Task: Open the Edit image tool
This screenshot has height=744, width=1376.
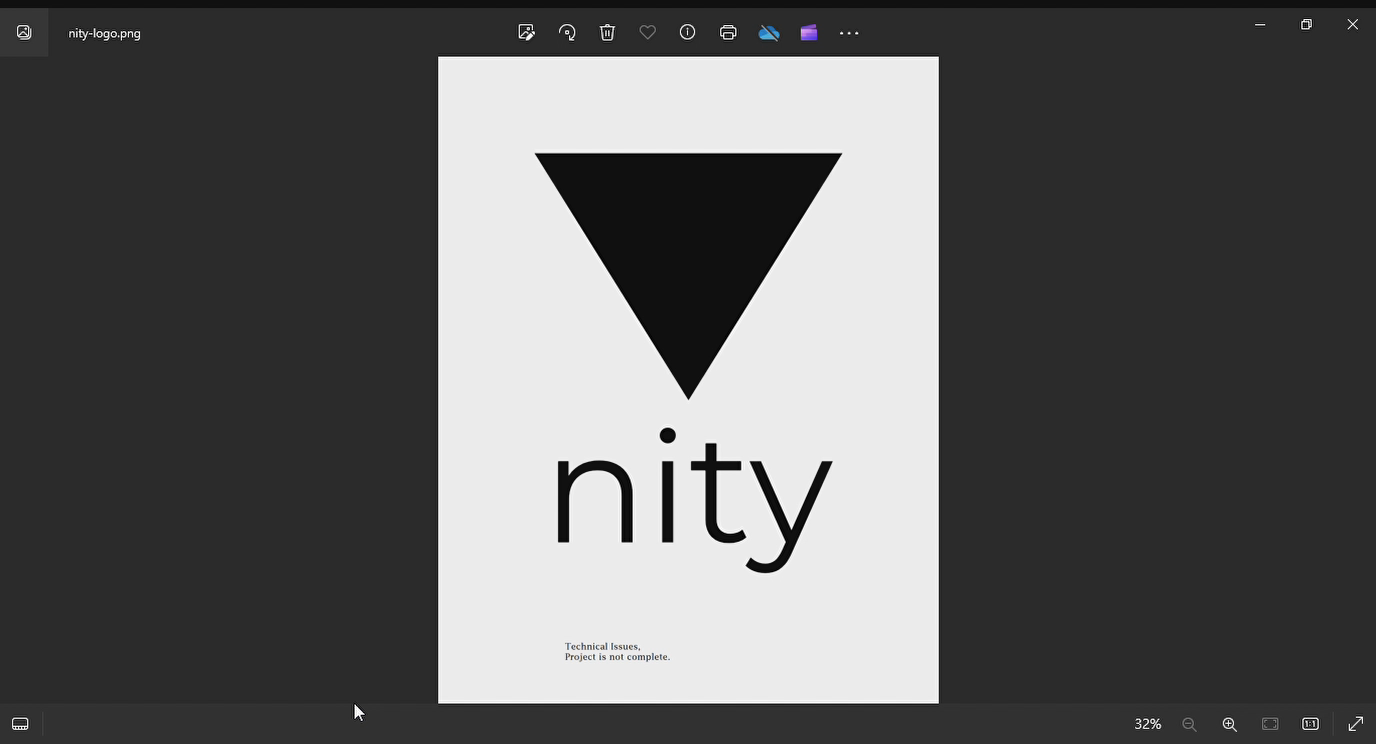Action: [526, 33]
